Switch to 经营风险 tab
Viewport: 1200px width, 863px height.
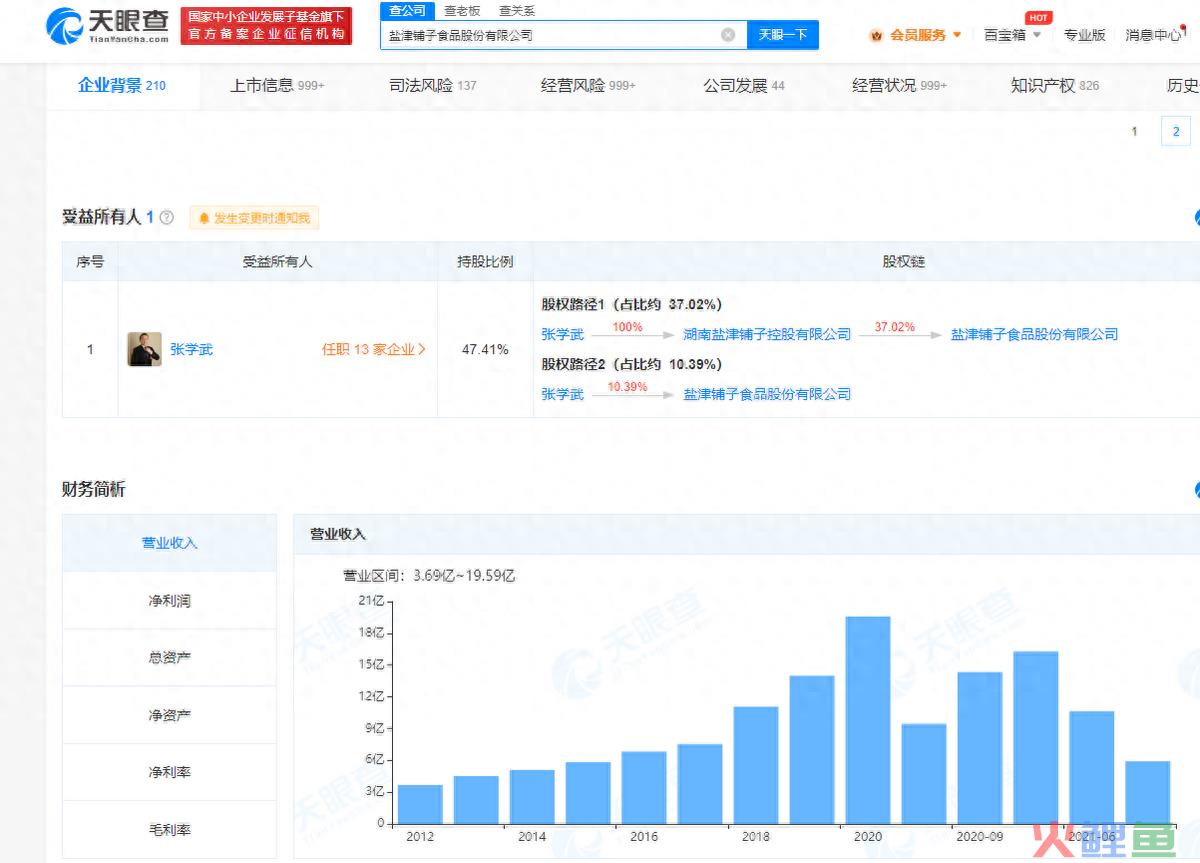(588, 86)
